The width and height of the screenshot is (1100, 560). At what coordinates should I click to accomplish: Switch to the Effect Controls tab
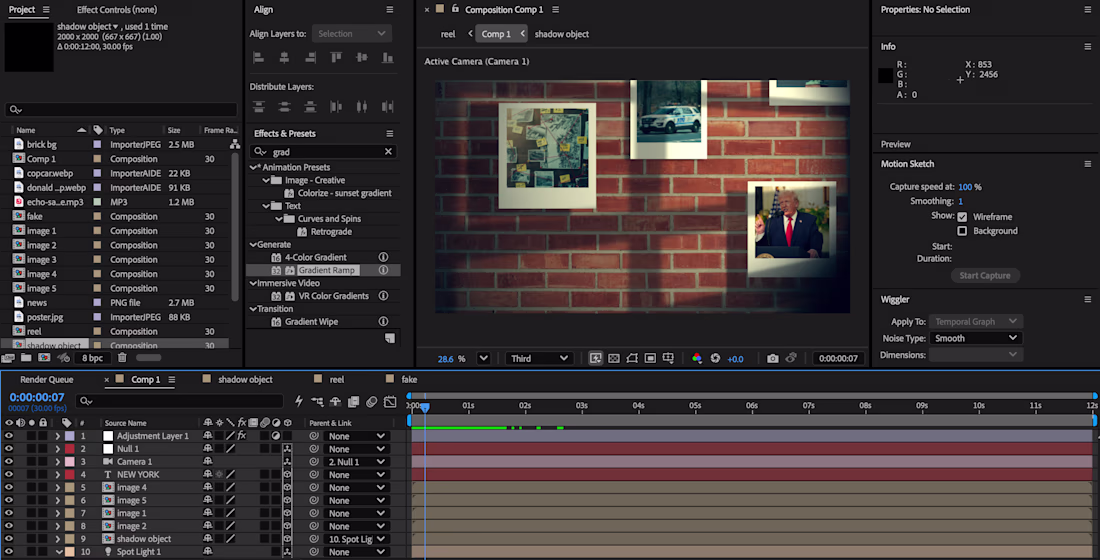[116, 10]
